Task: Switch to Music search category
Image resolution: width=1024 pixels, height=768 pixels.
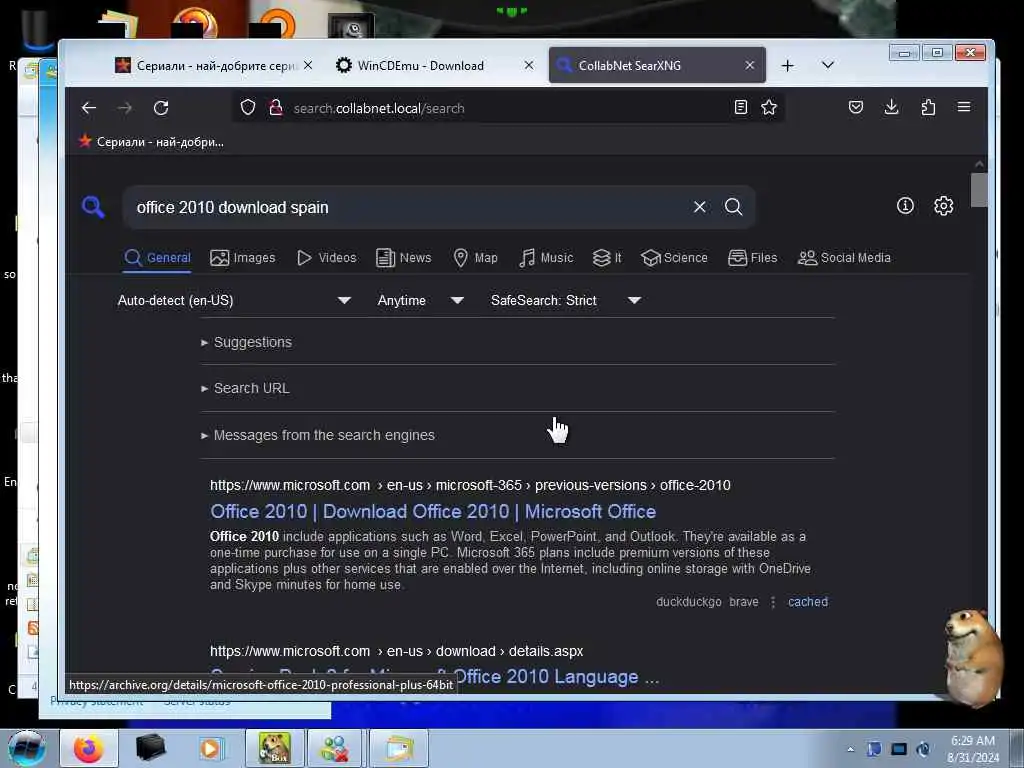Action: pyautogui.click(x=546, y=258)
